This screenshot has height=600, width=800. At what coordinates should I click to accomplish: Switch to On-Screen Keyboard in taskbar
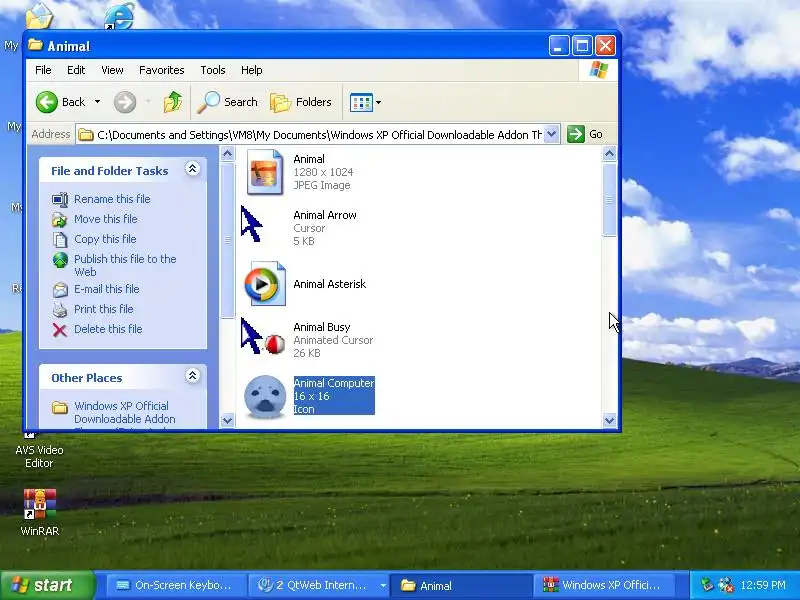pyautogui.click(x=176, y=585)
